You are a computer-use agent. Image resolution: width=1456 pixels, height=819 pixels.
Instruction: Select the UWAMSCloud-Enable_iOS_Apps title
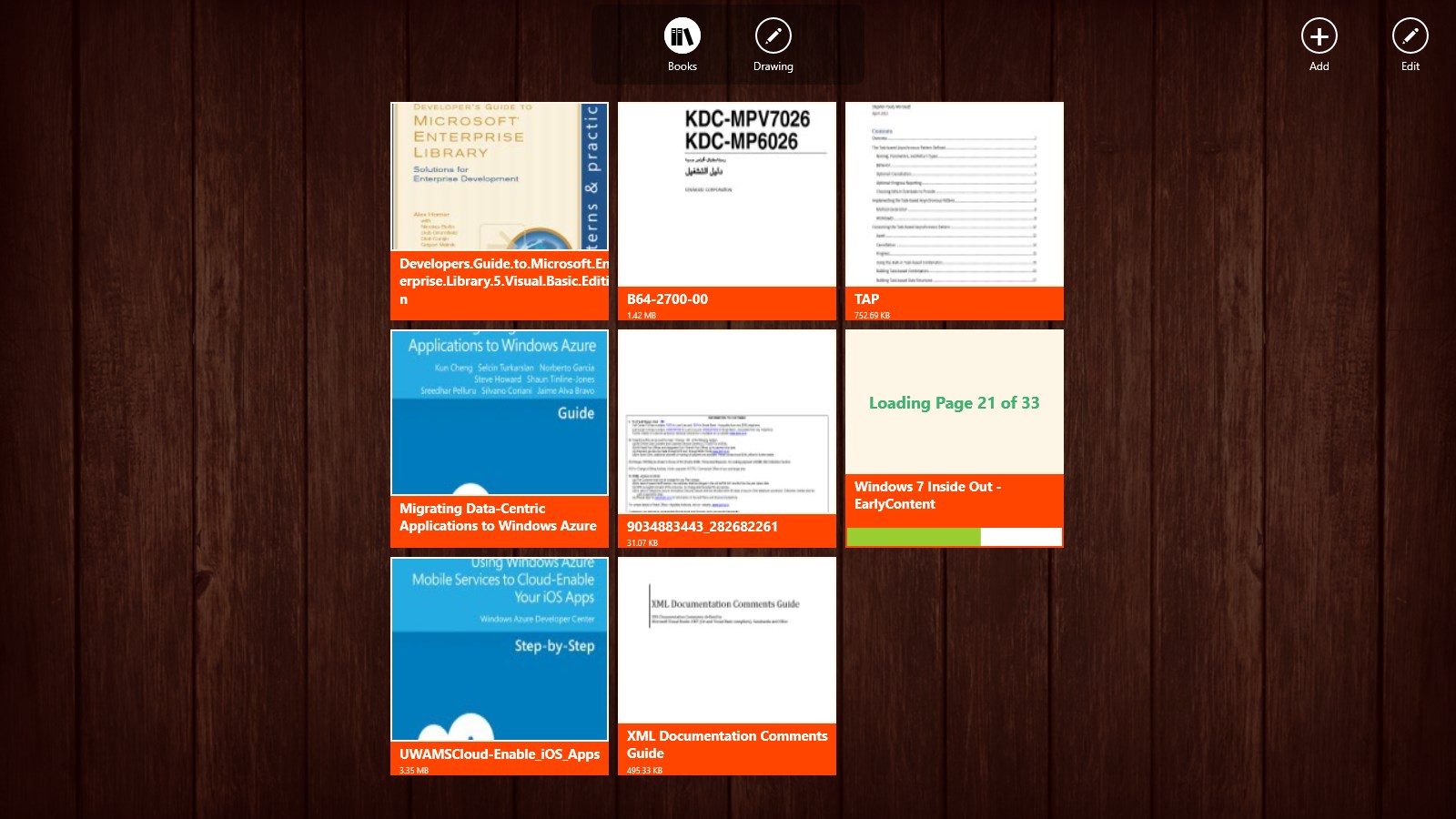(x=500, y=753)
